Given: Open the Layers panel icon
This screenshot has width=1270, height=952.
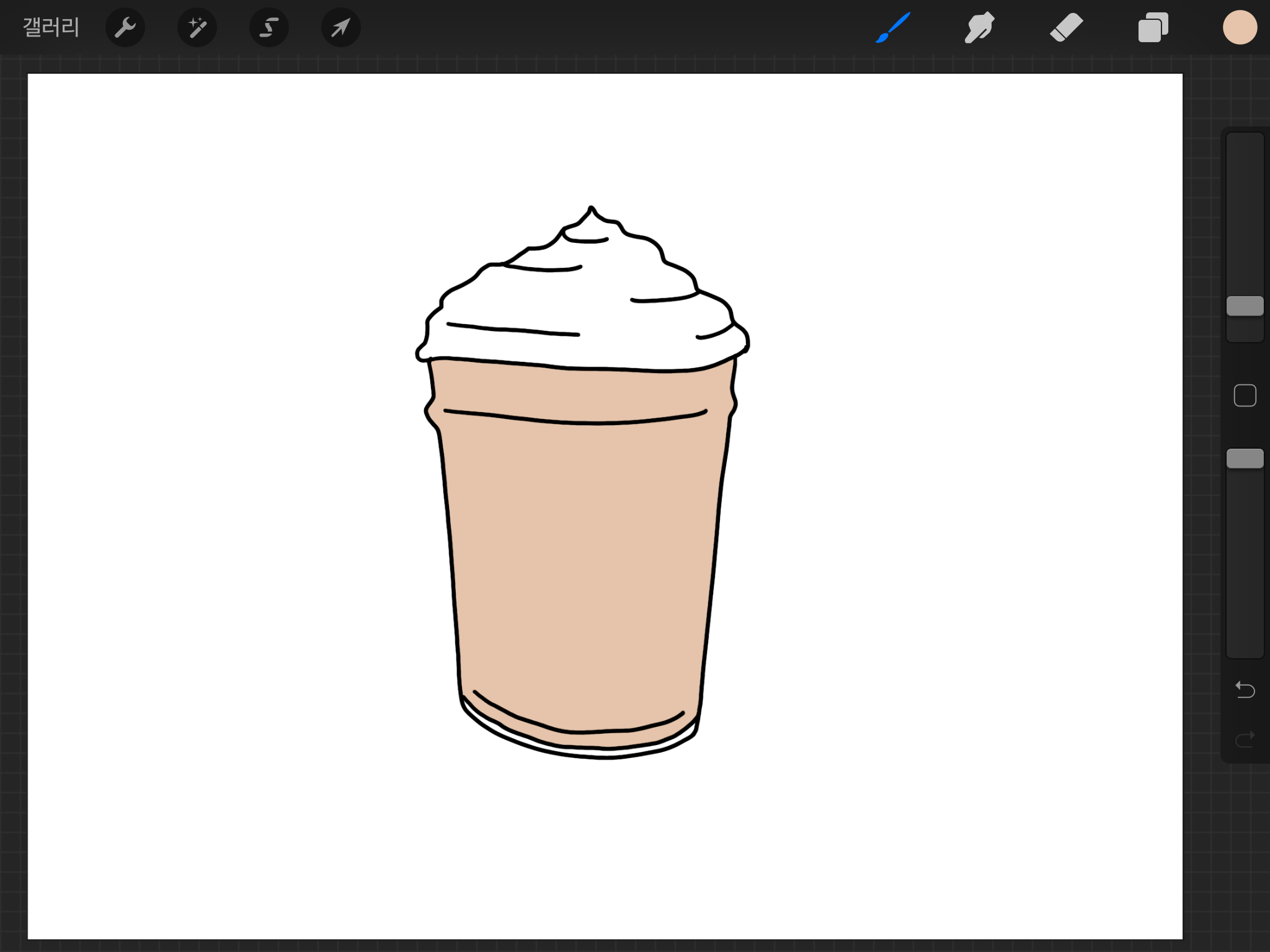Looking at the screenshot, I should pos(1153,28).
